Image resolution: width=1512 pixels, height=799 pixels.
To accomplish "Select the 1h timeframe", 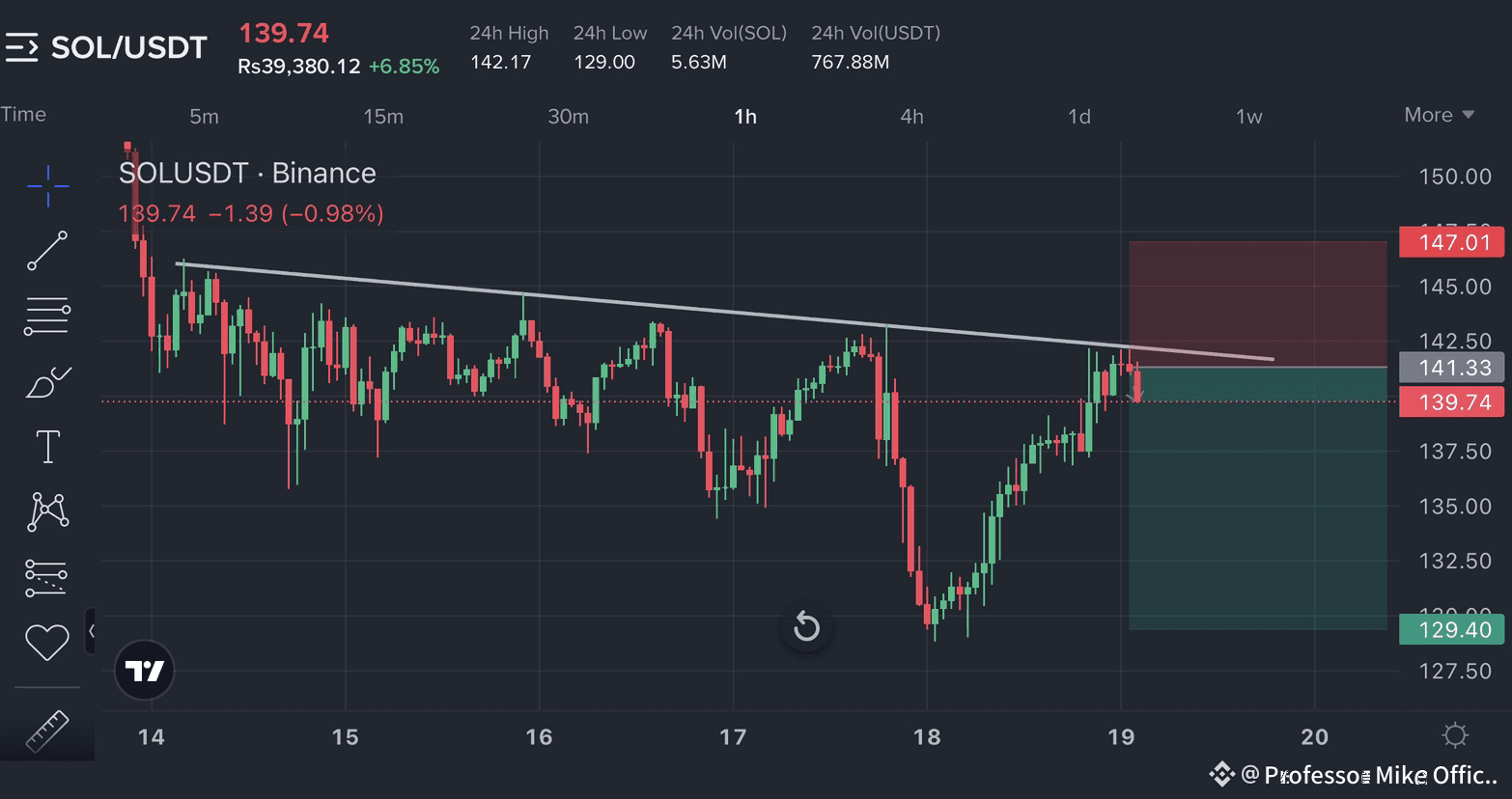I will (x=745, y=117).
